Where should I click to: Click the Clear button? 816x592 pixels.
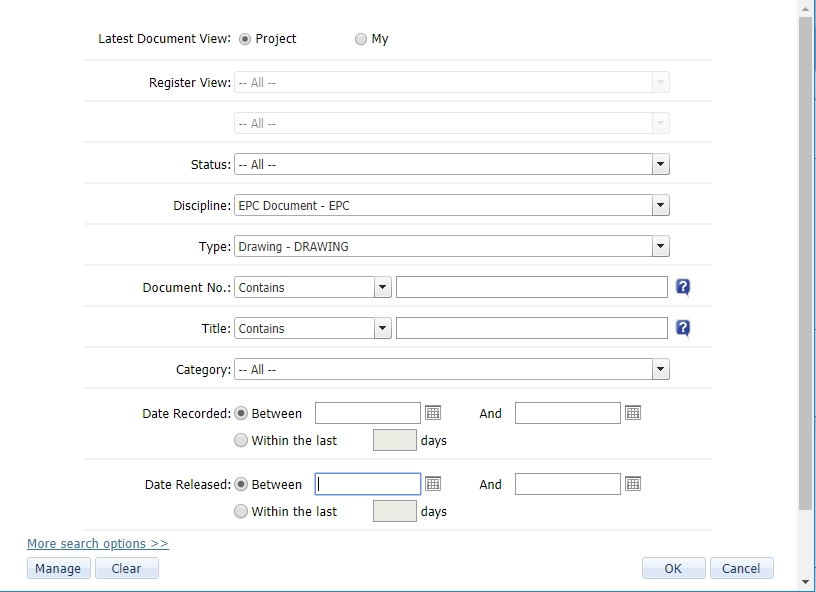click(x=126, y=568)
